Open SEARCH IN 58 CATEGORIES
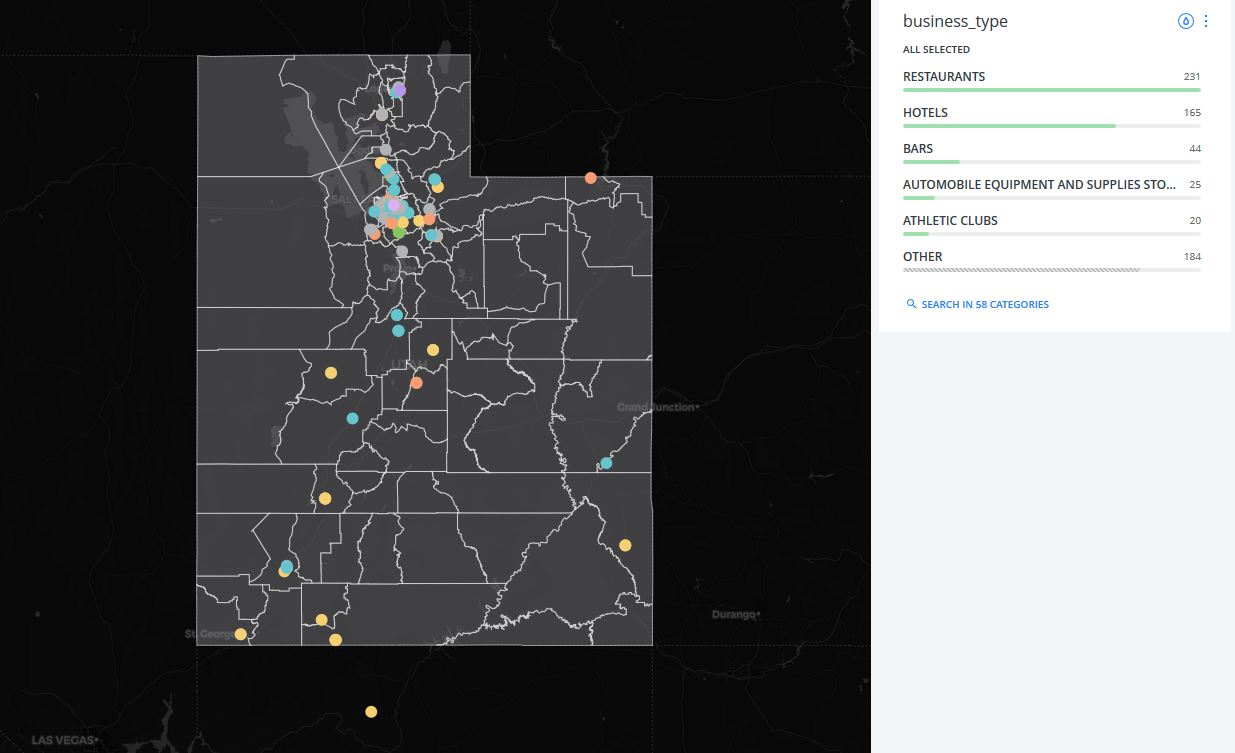 pyautogui.click(x=977, y=304)
